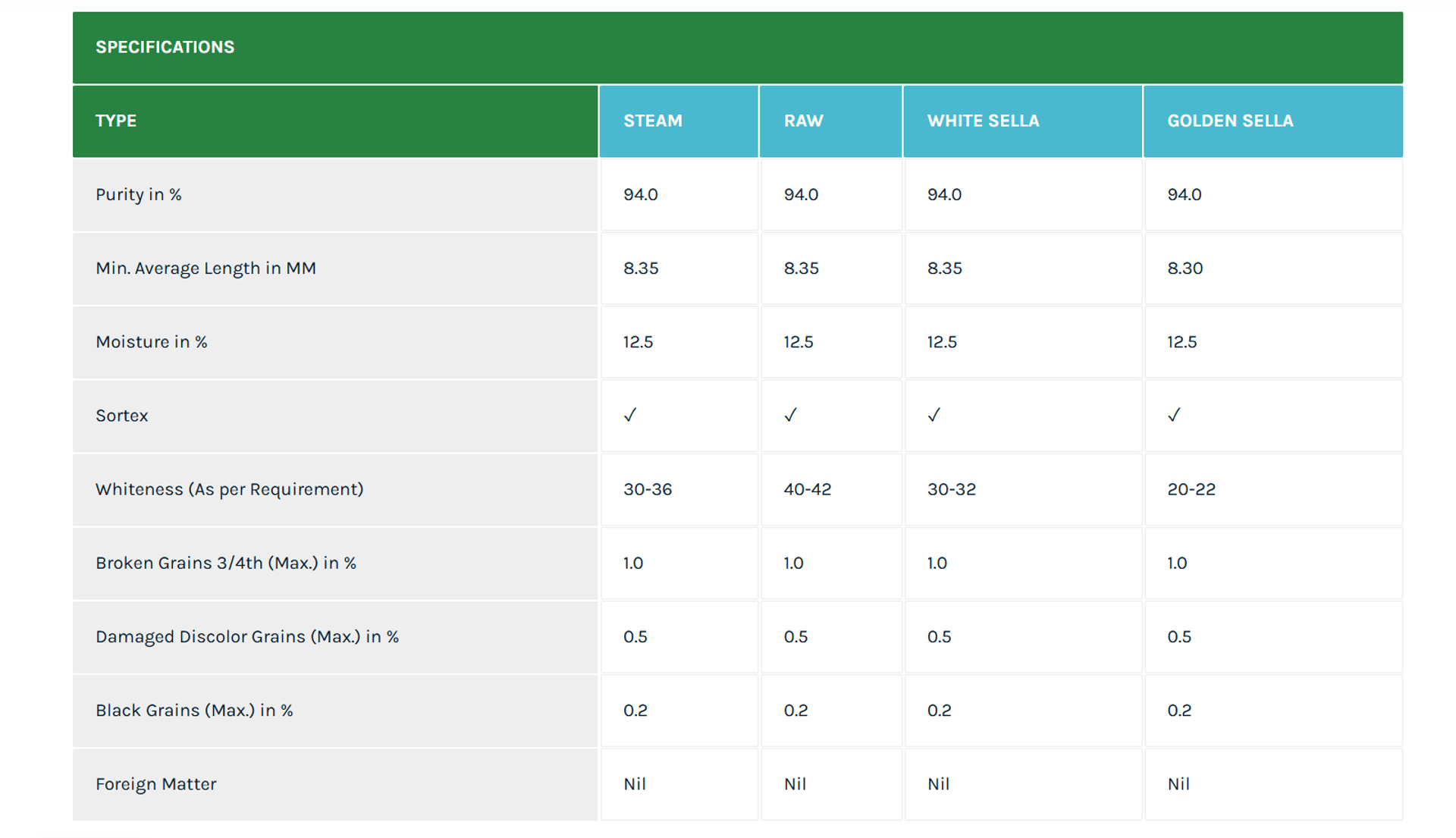
Task: Click Steam moisture value 12.5
Action: pos(639,342)
